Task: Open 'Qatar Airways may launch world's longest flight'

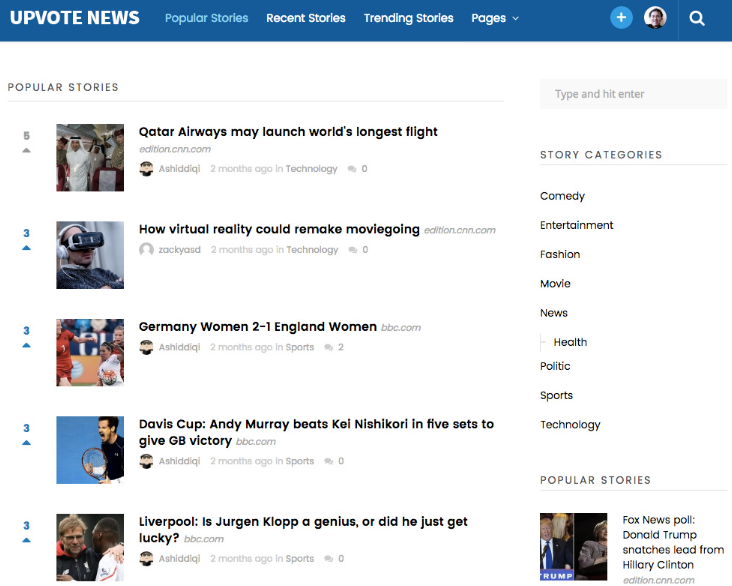Action: click(288, 132)
